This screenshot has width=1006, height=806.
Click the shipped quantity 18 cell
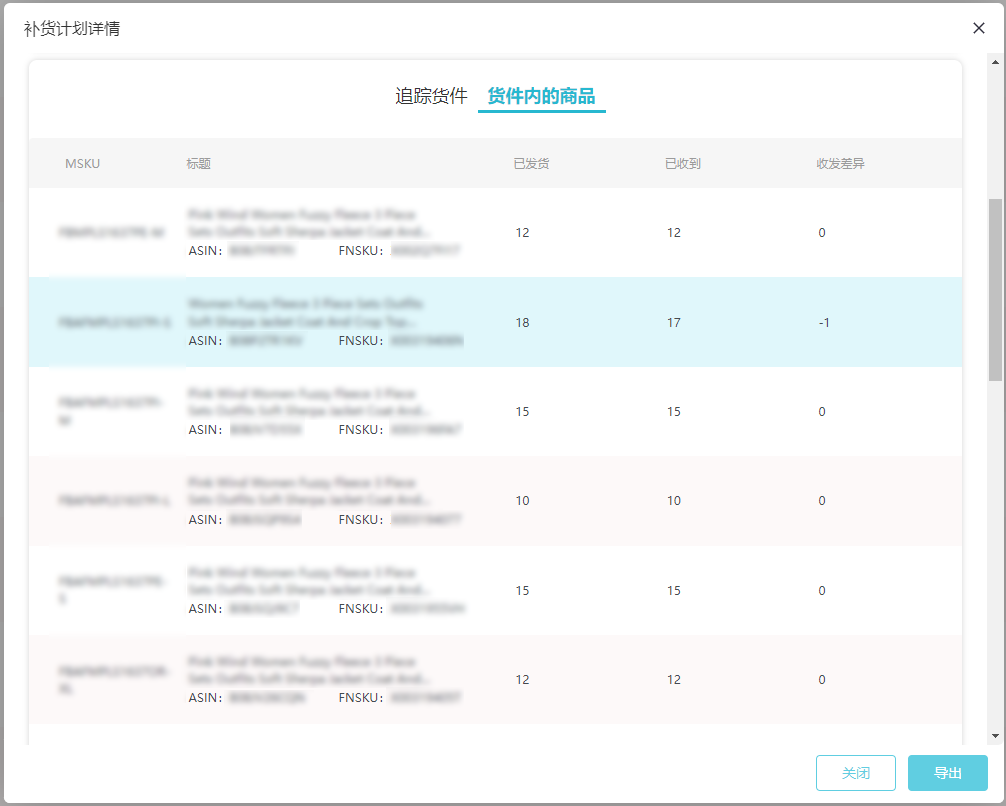522,322
